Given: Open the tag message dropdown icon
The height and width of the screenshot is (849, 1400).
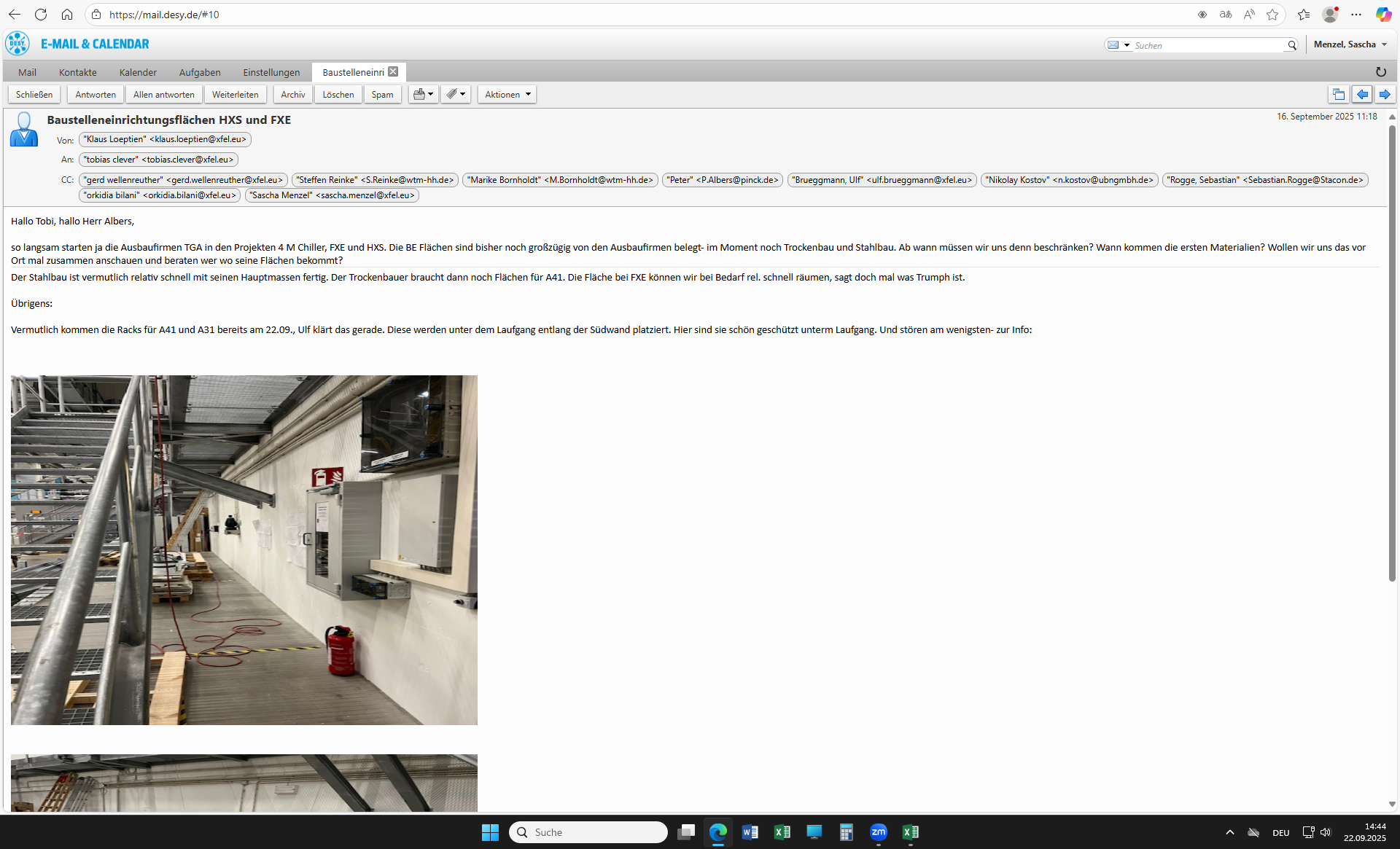Looking at the screenshot, I should 455,94.
